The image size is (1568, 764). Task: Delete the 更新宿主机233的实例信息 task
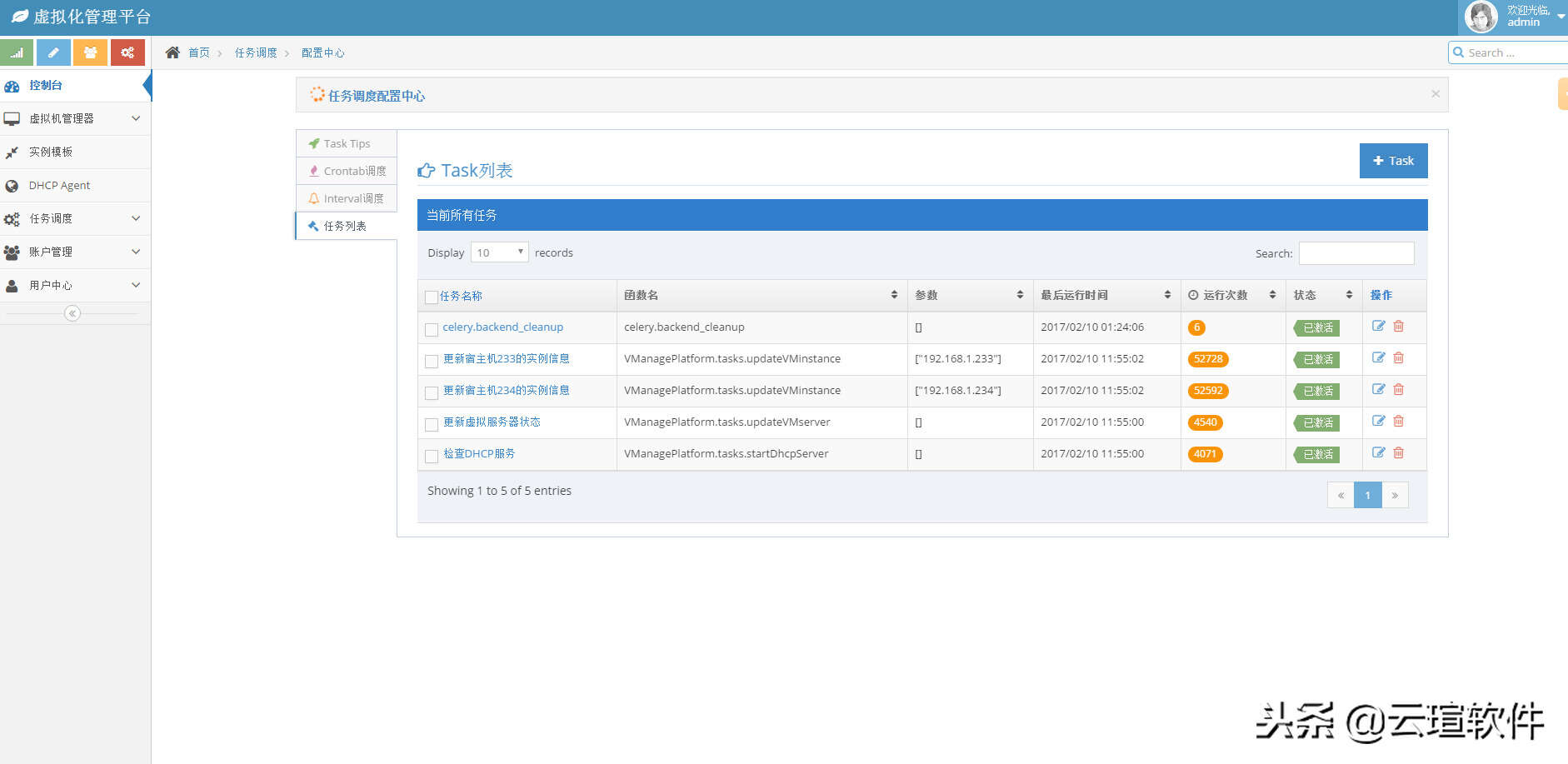click(x=1399, y=357)
